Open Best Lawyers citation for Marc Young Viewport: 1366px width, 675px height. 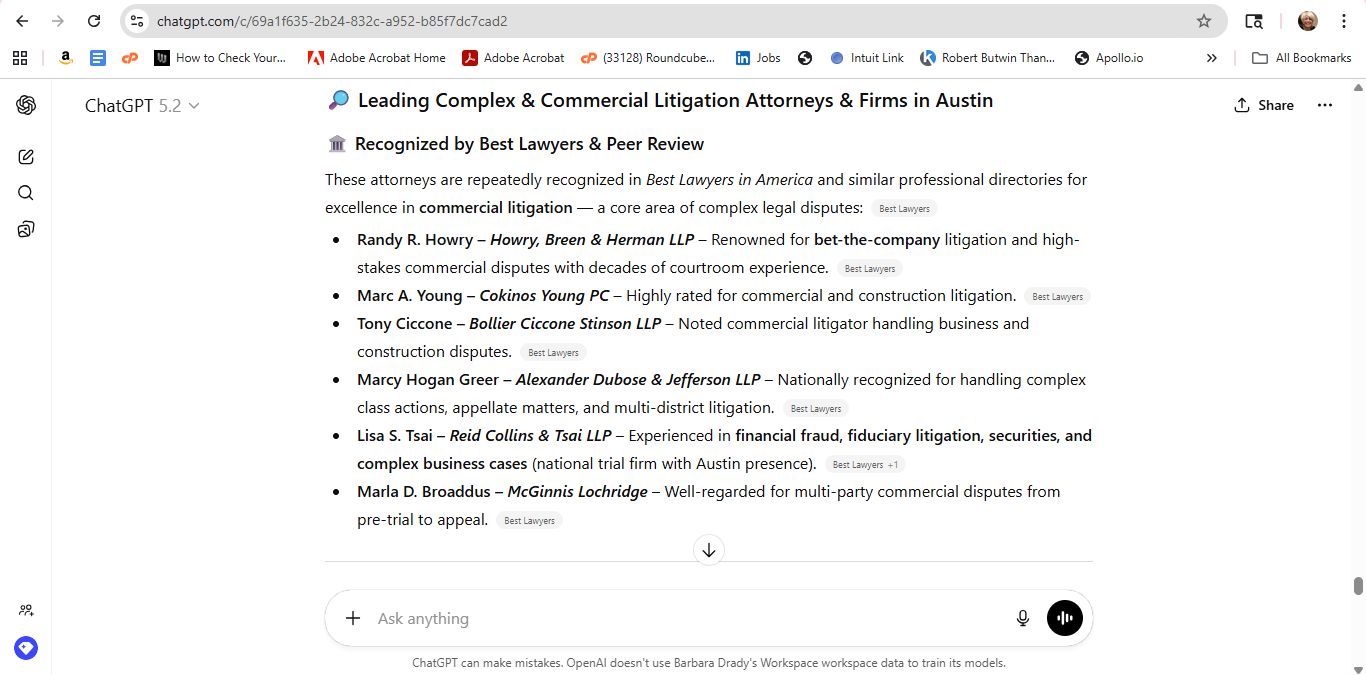click(x=1057, y=297)
